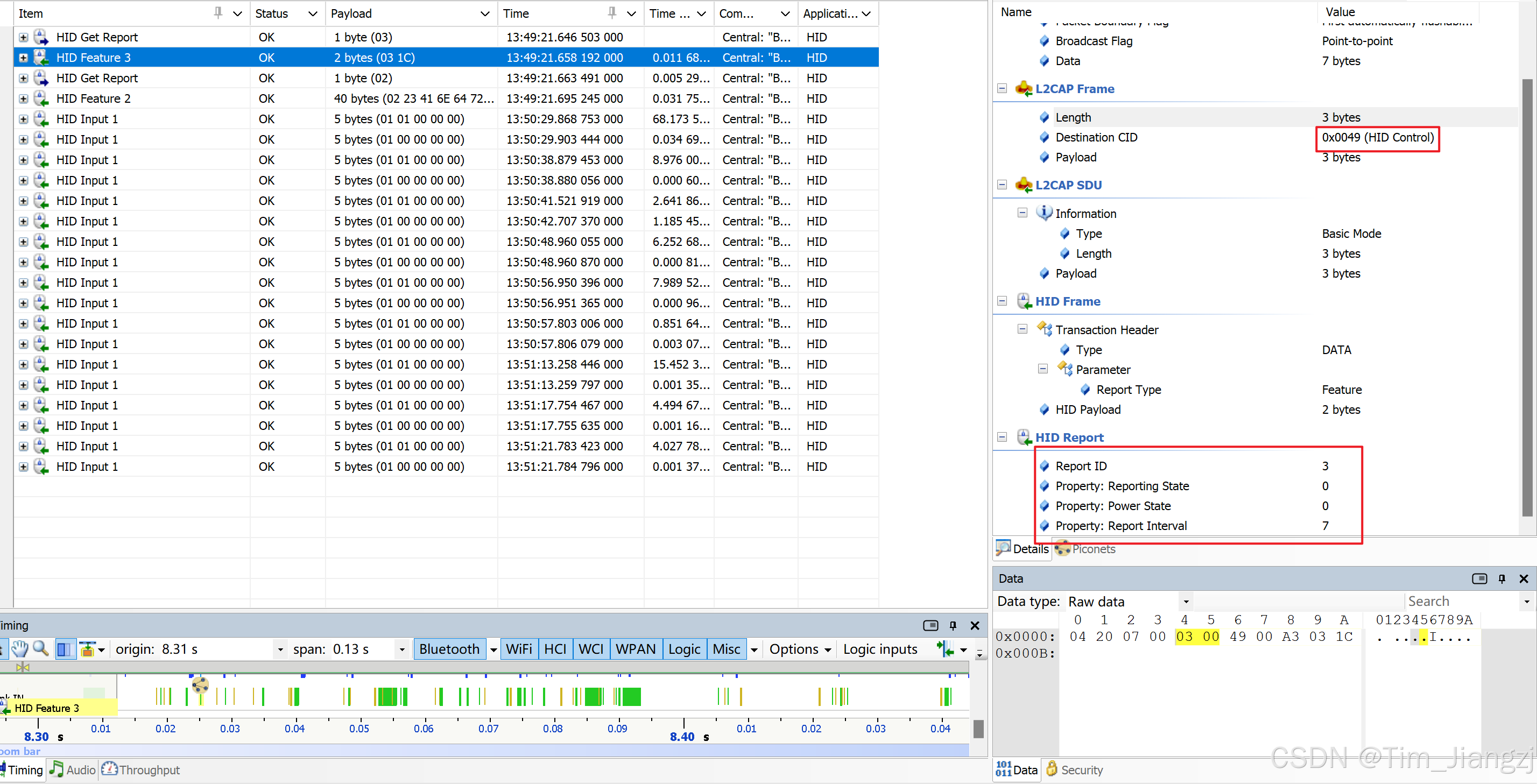Pin the Data panel
This screenshot has height=784, width=1537.
point(1501,578)
